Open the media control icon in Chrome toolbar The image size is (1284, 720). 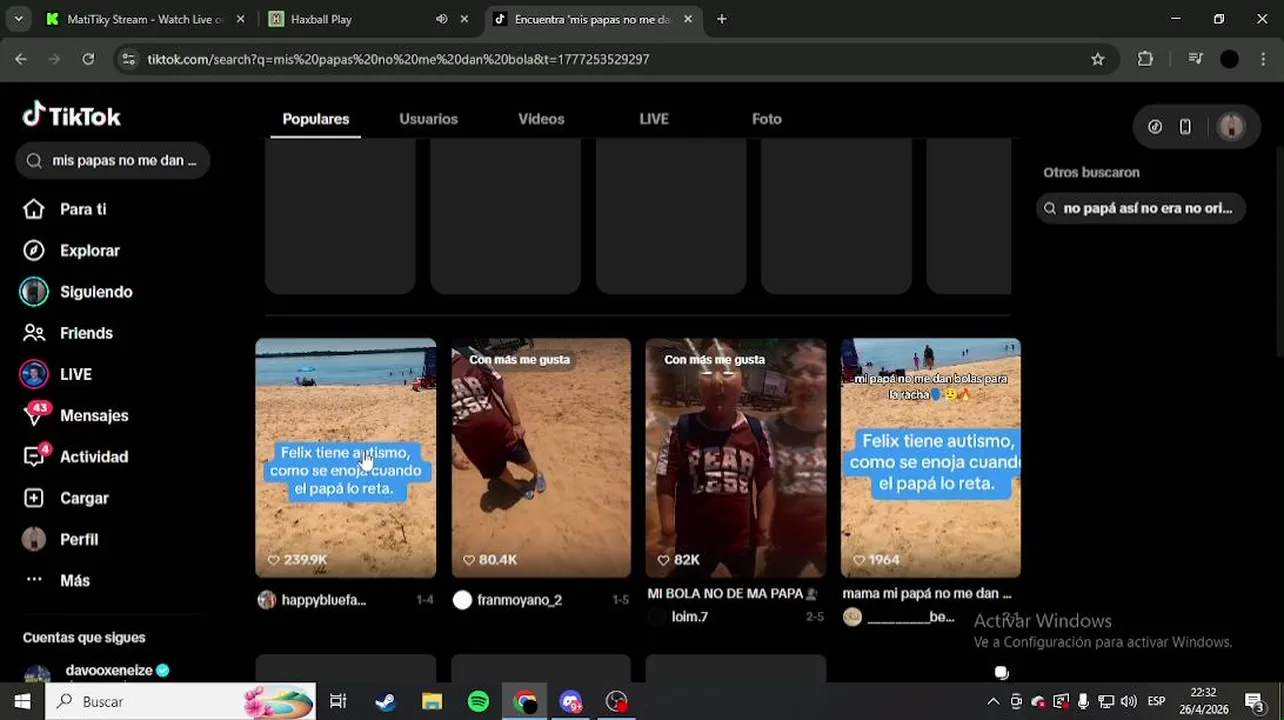1195,59
